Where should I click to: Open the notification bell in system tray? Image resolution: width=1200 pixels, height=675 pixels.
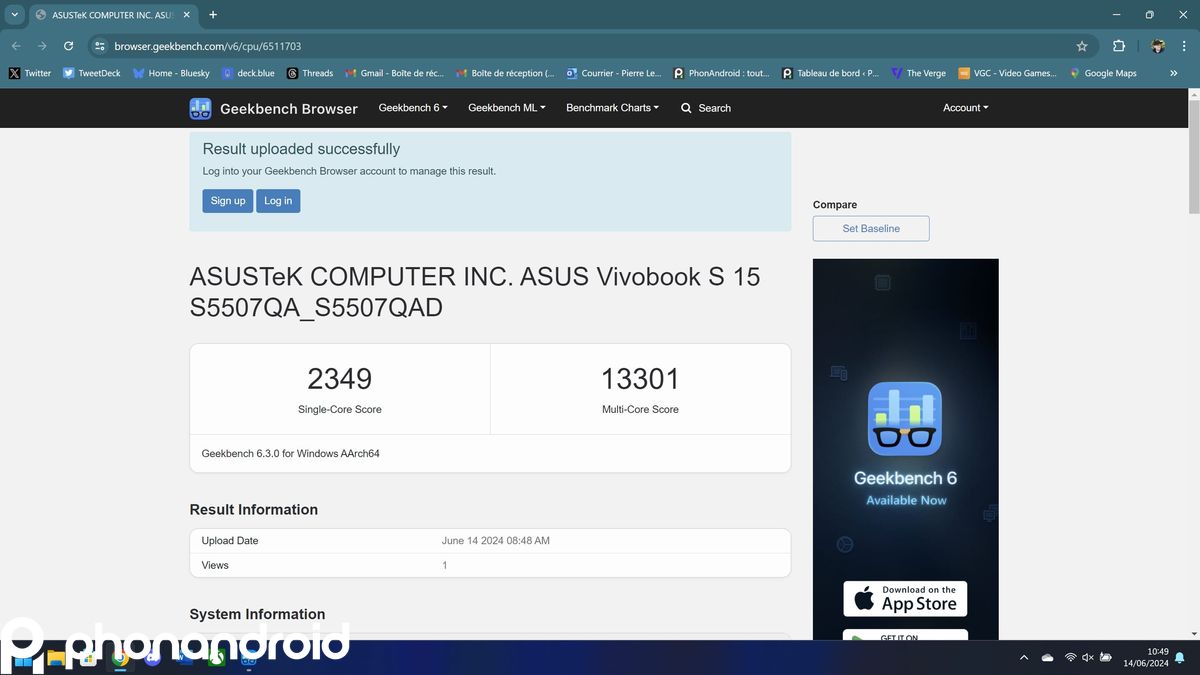point(1179,657)
